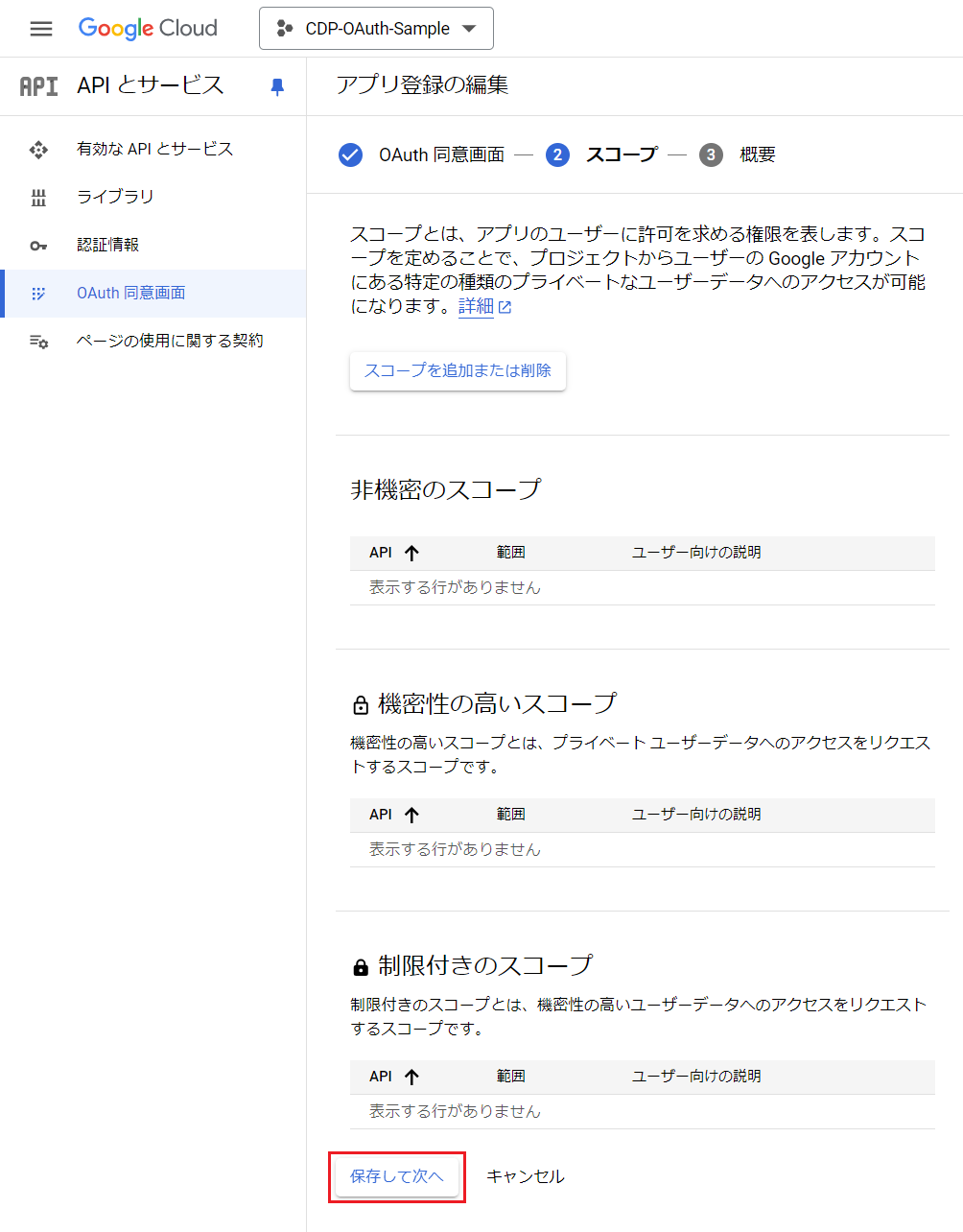Image resolution: width=963 pixels, height=1232 pixels.
Task: Click the OAuth 同意画面 sidebar icon
Action: tap(38, 294)
